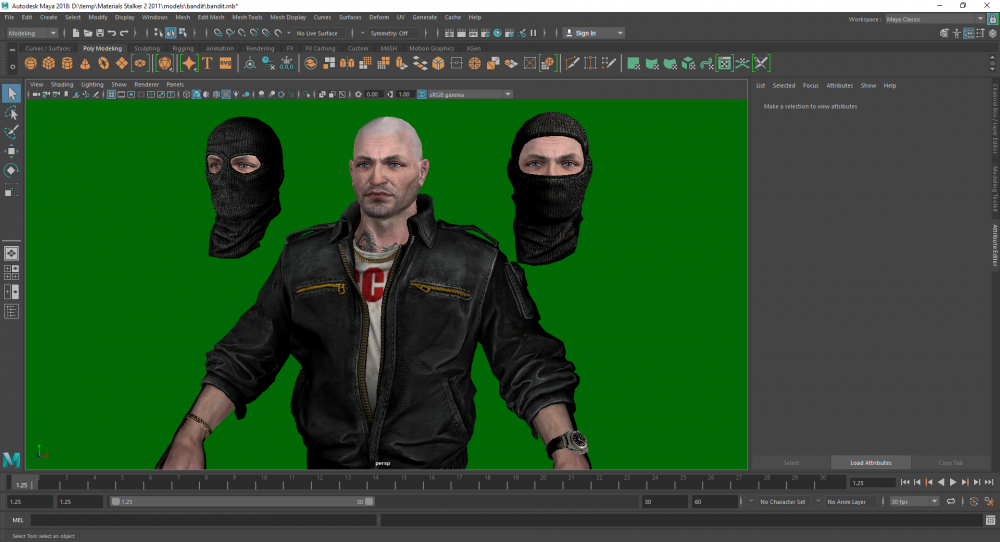Activate the Scale tool in toolbox

[11, 190]
